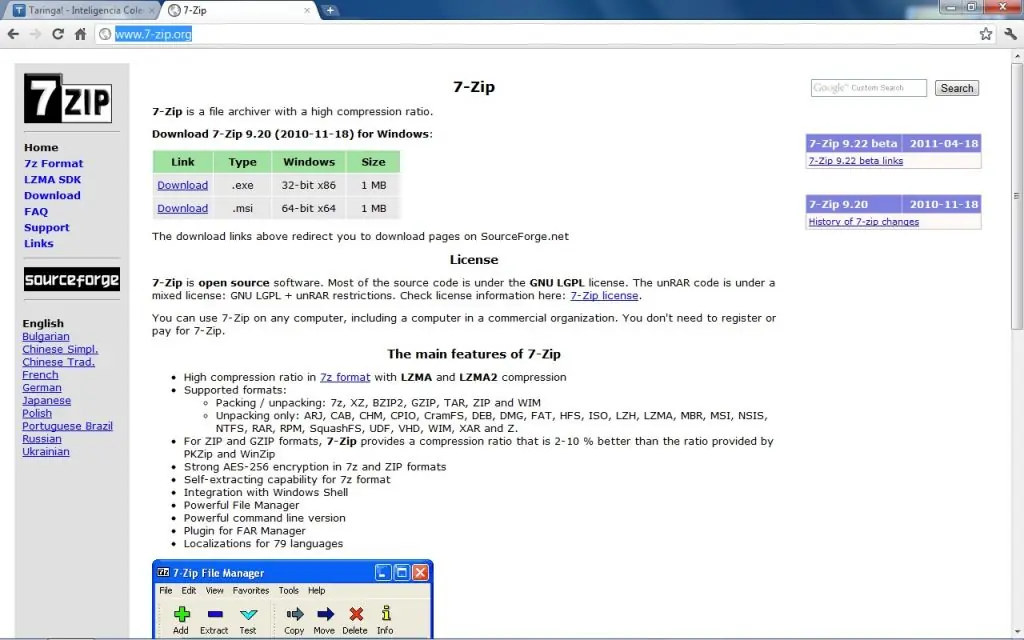Click the site info icon in address bar
This screenshot has width=1024, height=640.
click(x=105, y=34)
